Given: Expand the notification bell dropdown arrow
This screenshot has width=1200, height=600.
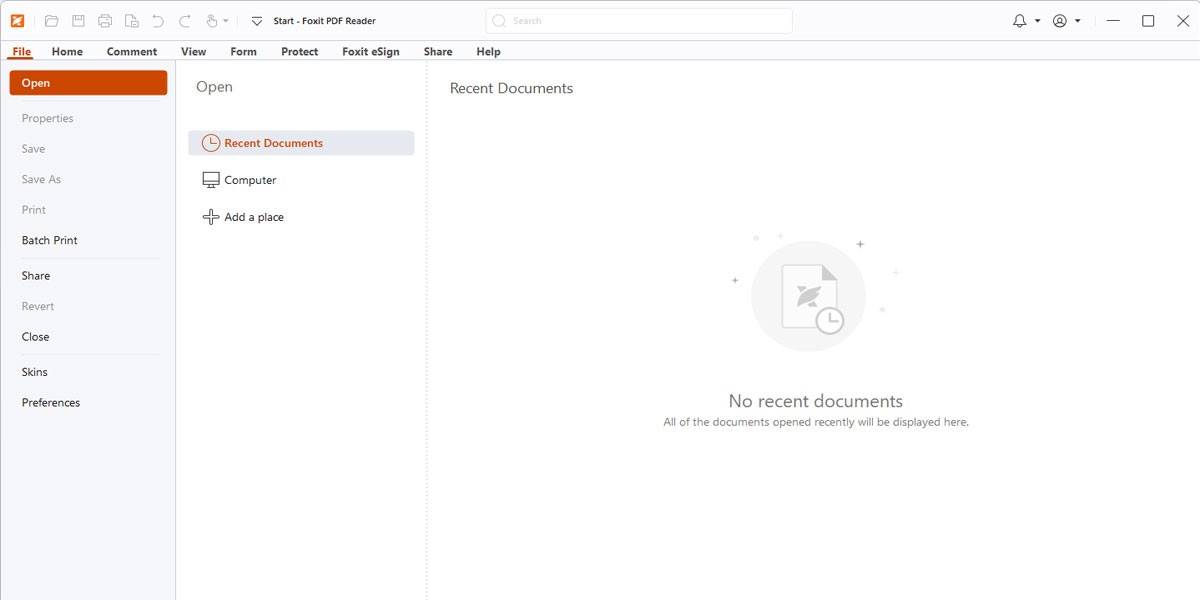Looking at the screenshot, I should (1037, 21).
